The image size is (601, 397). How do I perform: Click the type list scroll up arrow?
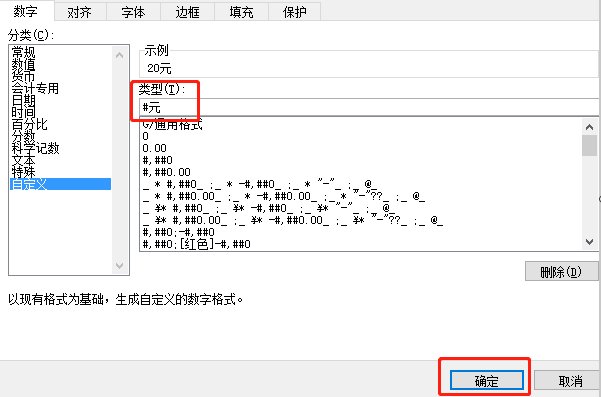pyautogui.click(x=590, y=127)
